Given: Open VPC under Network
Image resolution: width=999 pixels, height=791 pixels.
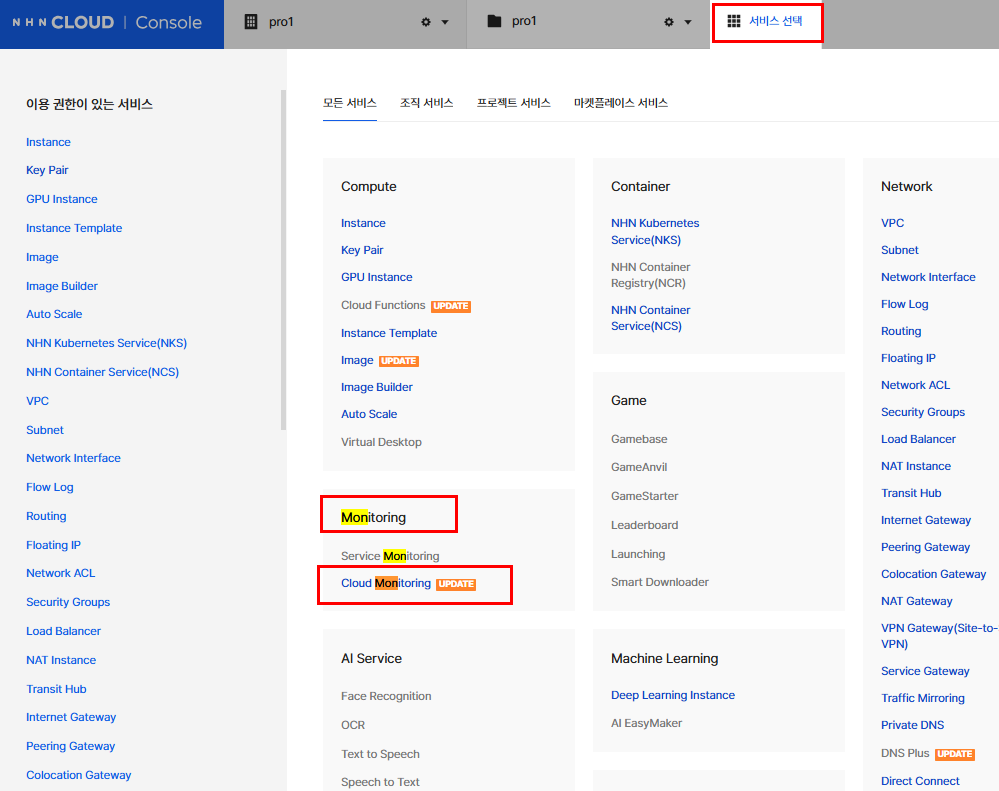Looking at the screenshot, I should pyautogui.click(x=893, y=224).
